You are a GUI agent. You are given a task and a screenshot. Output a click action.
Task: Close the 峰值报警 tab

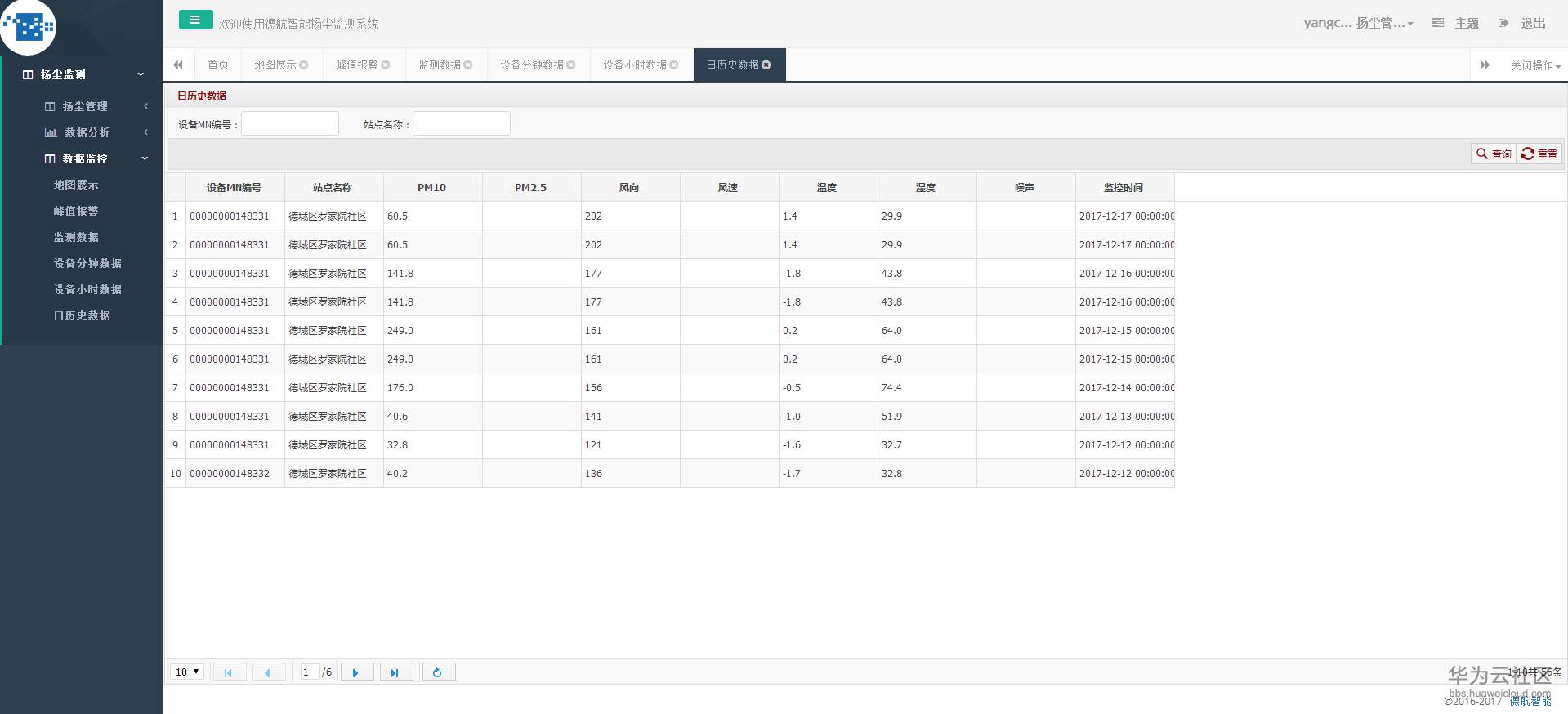pos(386,65)
